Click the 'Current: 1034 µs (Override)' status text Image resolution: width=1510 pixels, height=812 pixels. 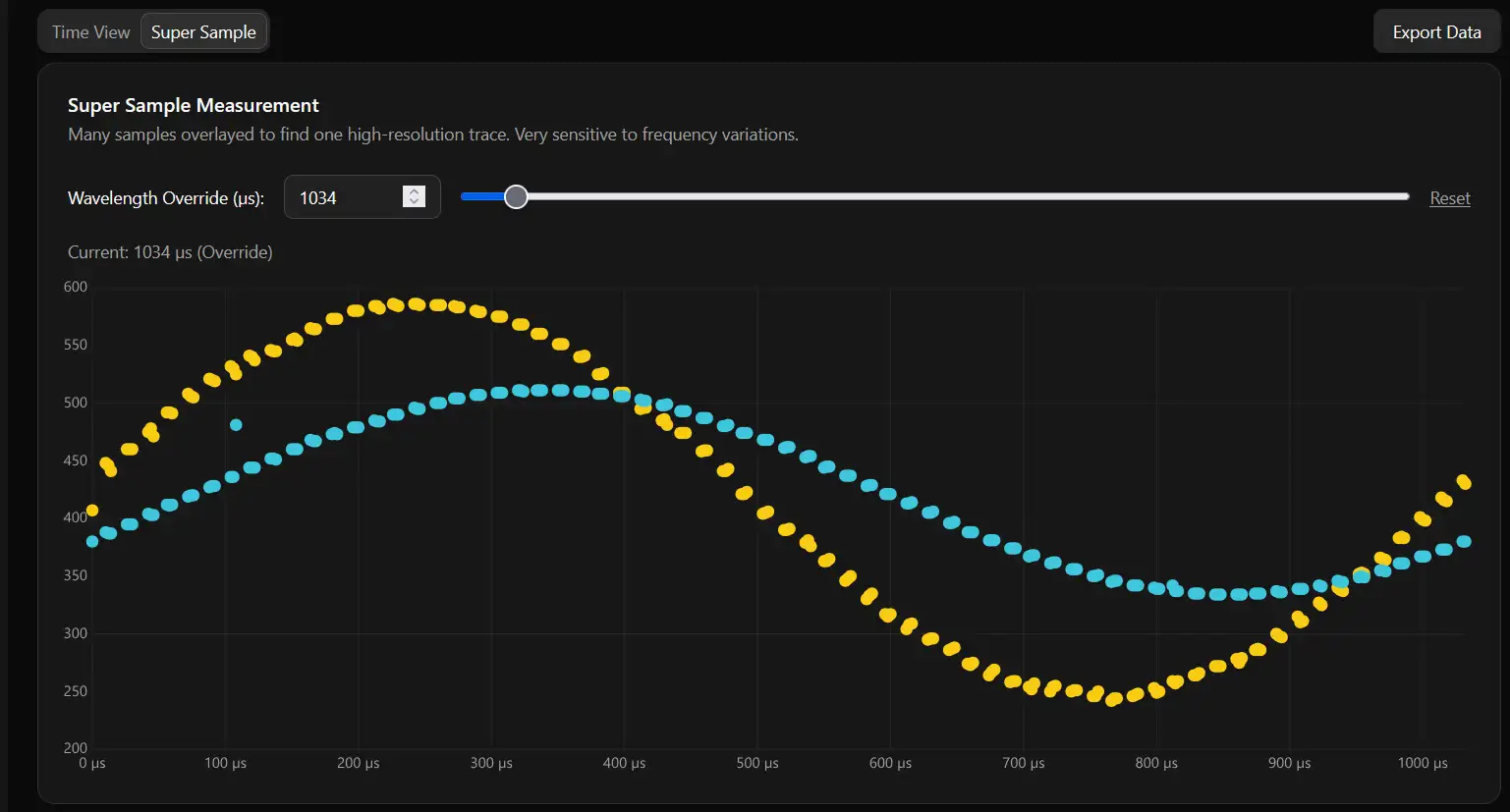170,252
